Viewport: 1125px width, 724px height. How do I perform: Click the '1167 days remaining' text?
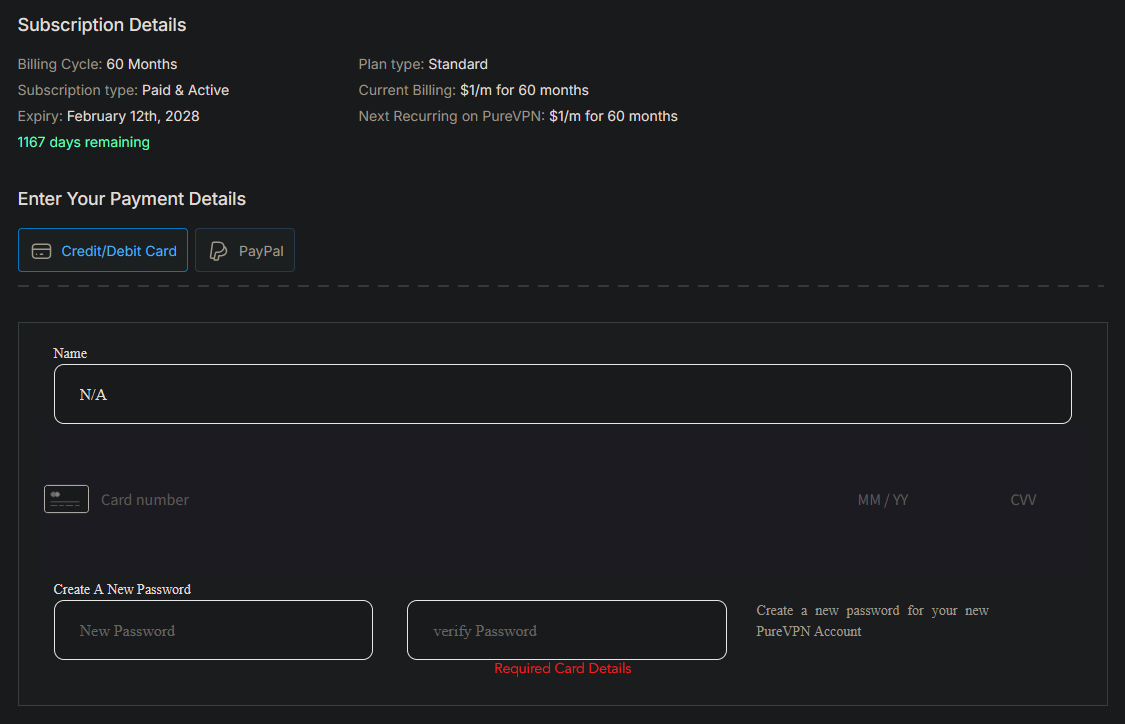click(83, 142)
